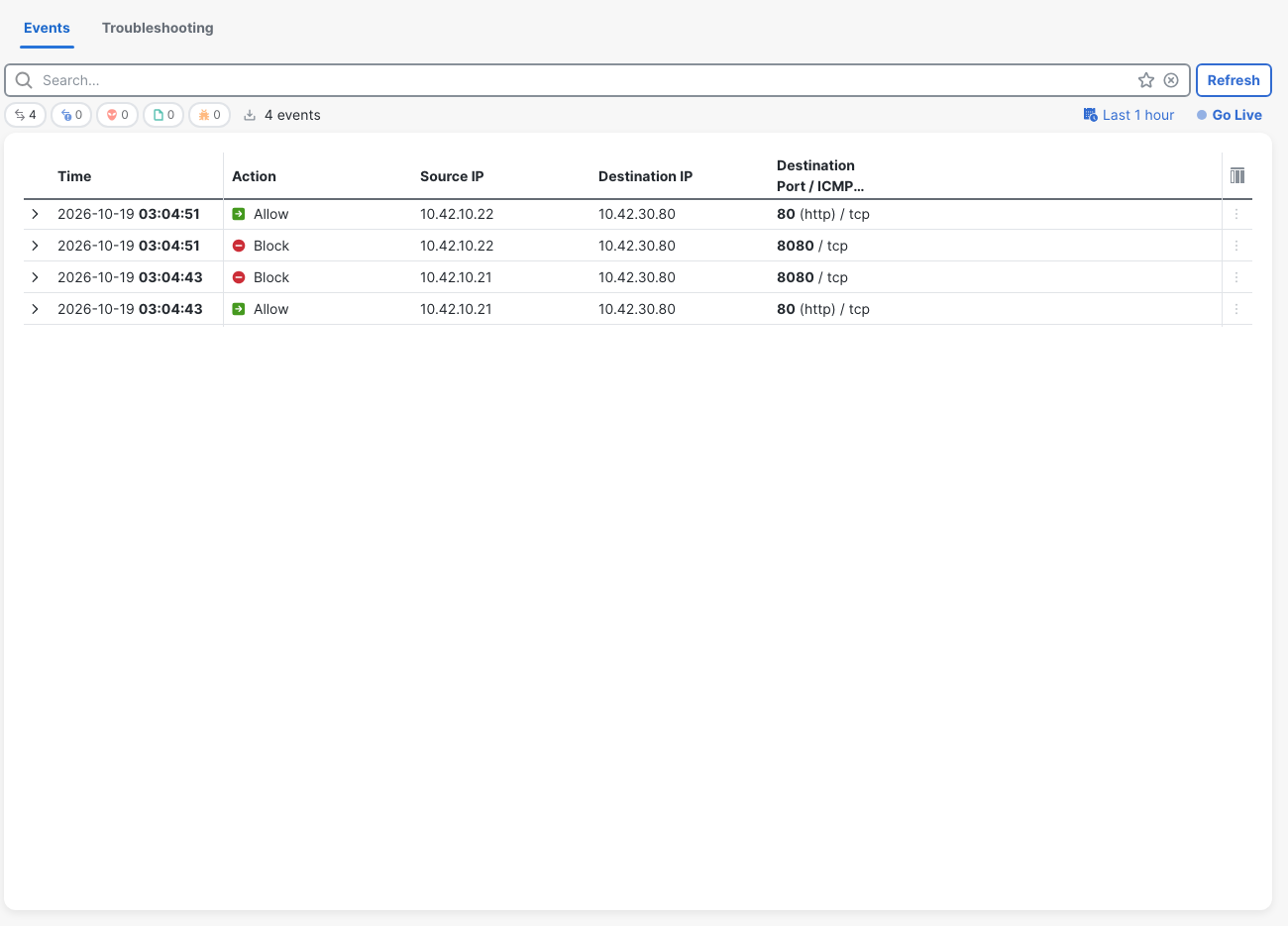Viewport: 1288px width, 926px height.
Task: Expand the Allow row from 10.42.10.22
Action: pyautogui.click(x=35, y=214)
